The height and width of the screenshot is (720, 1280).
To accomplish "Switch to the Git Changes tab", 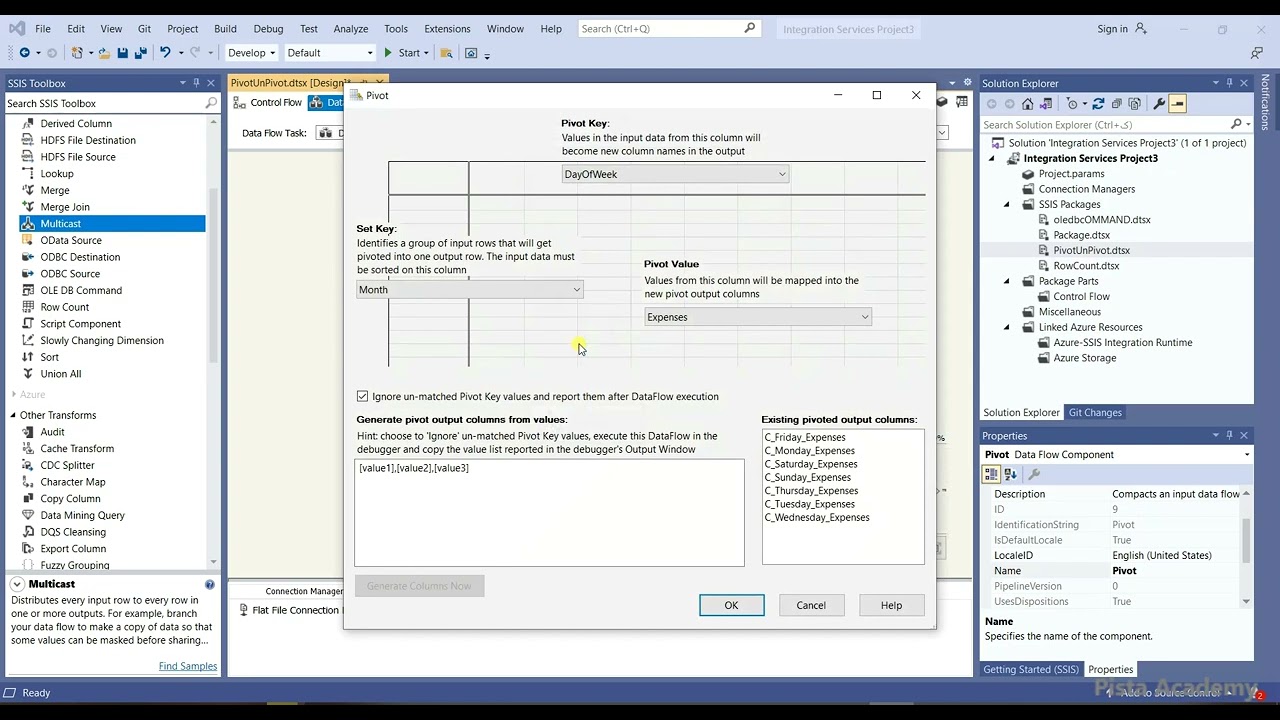I will (1095, 413).
